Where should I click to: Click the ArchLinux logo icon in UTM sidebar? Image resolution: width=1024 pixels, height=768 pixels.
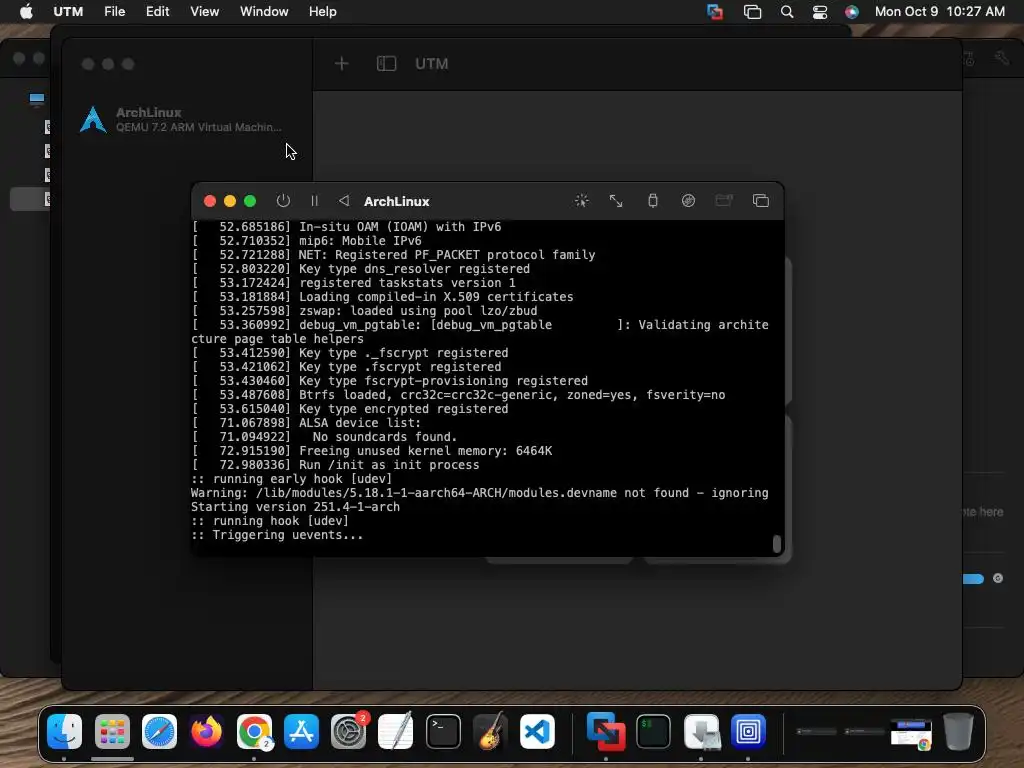[93, 120]
